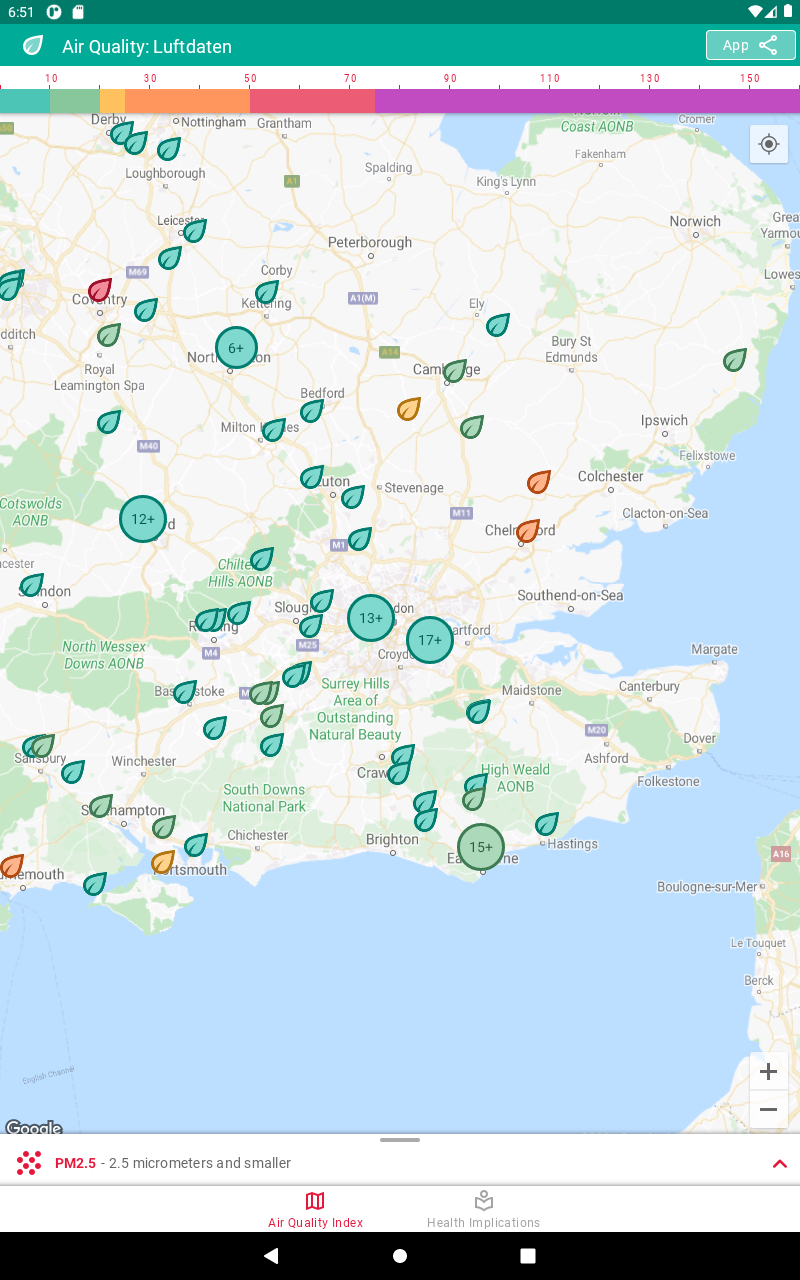The image size is (800, 1280).
Task: Open the 17+ sensor cluster marker
Action: click(430, 640)
